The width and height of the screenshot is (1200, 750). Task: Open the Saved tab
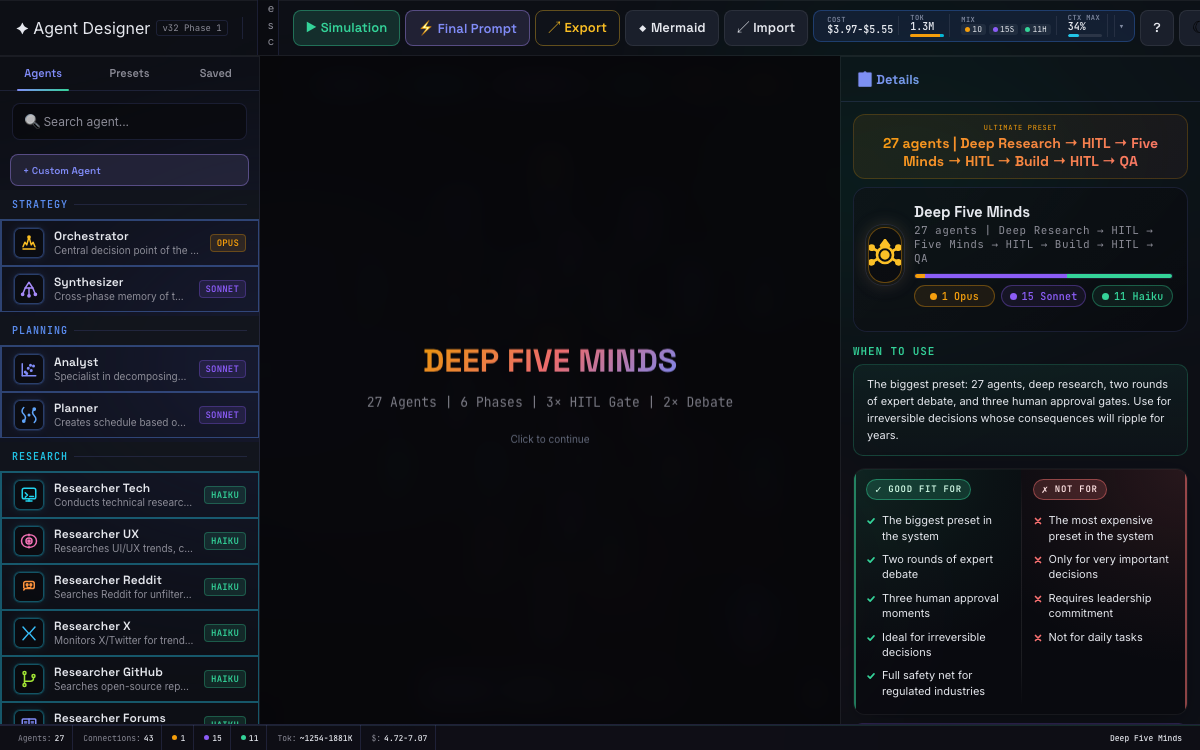(215, 73)
